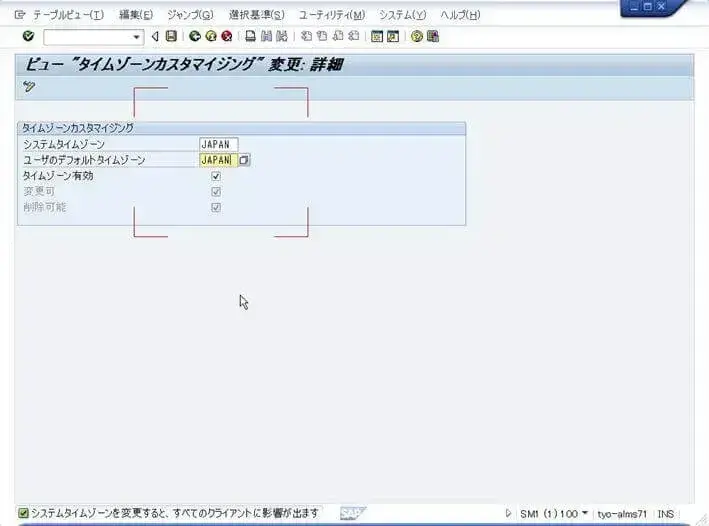Screen dimensions: 709x526
Task: Click the INS insert mode indicator
Action: click(x=666, y=514)
